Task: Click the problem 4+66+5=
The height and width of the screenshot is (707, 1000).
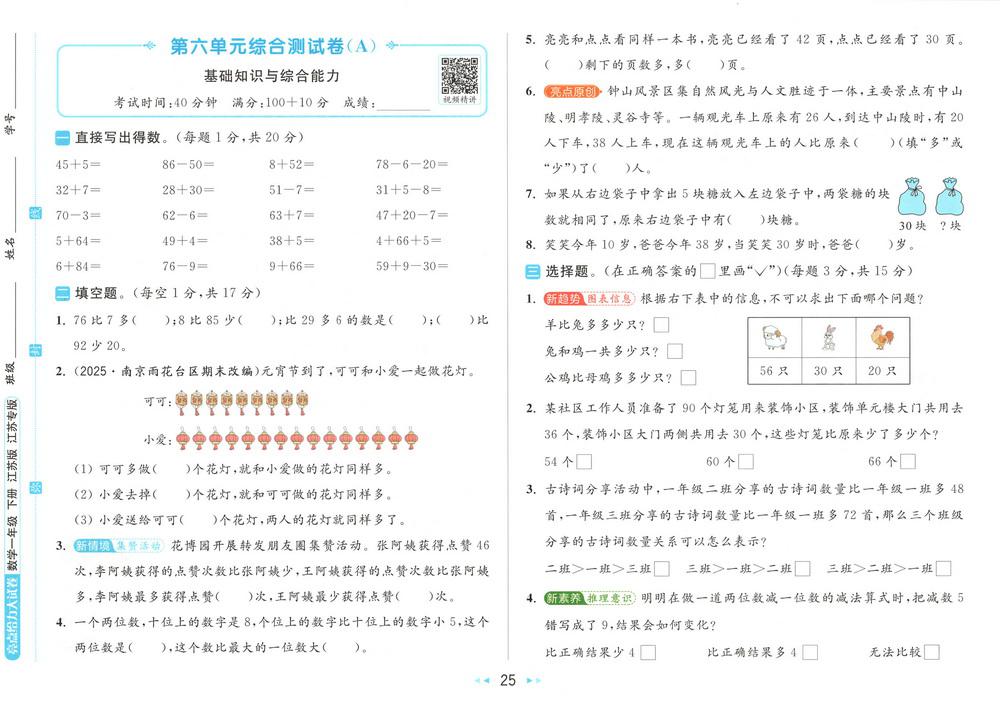Action: (x=409, y=241)
